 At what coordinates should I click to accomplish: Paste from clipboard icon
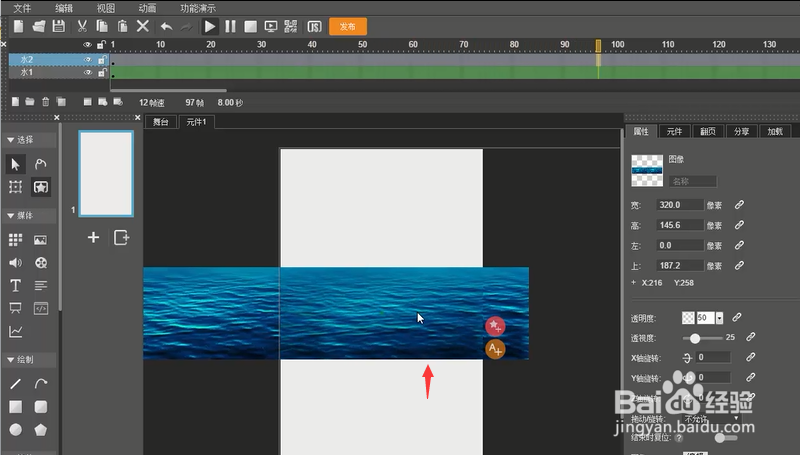122,26
